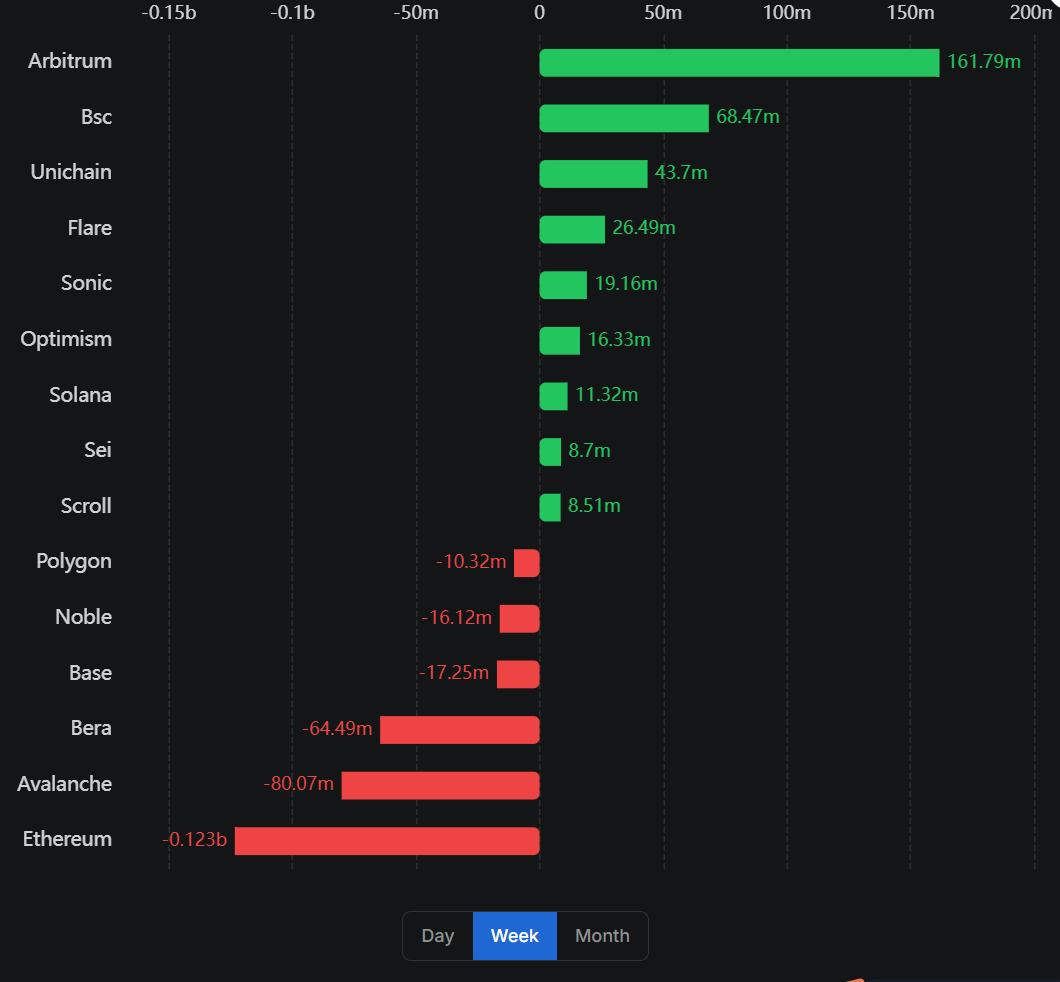Click the 50m axis tick label
The width and height of the screenshot is (1060, 982).
(x=663, y=12)
